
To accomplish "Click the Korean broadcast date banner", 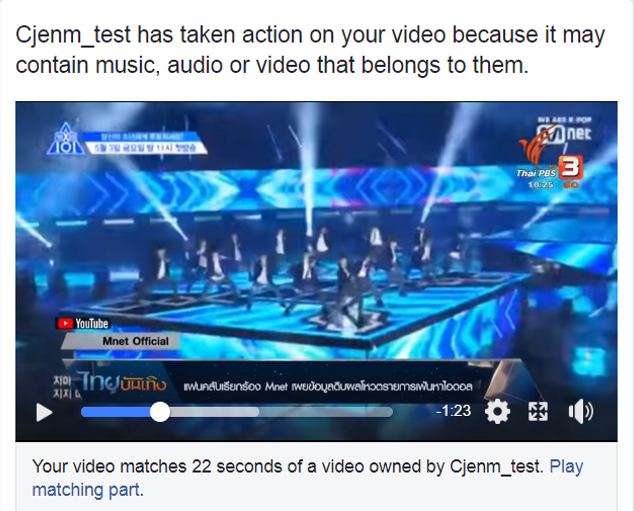I will click(146, 143).
